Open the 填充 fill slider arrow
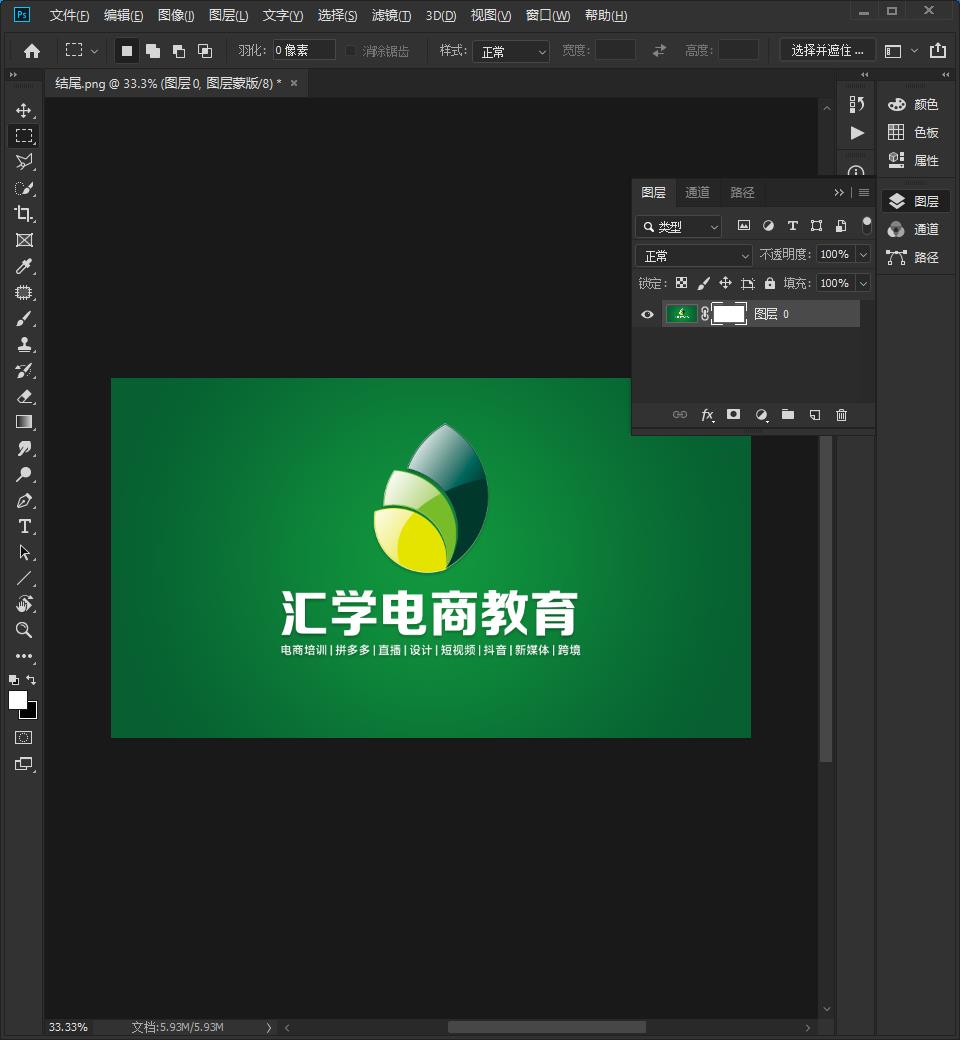This screenshot has width=960, height=1040. click(863, 283)
